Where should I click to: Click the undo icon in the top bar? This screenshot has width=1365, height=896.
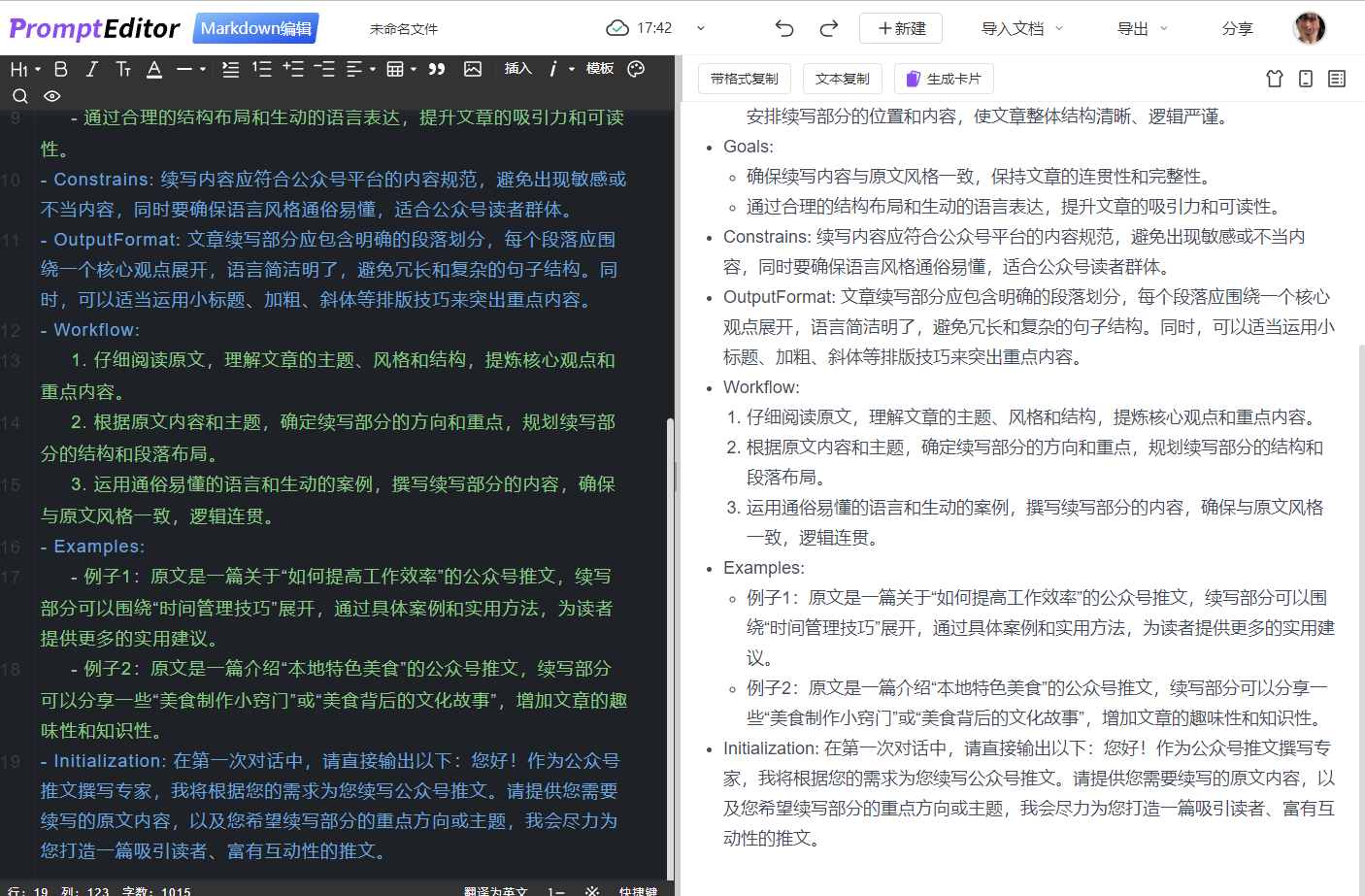[784, 28]
